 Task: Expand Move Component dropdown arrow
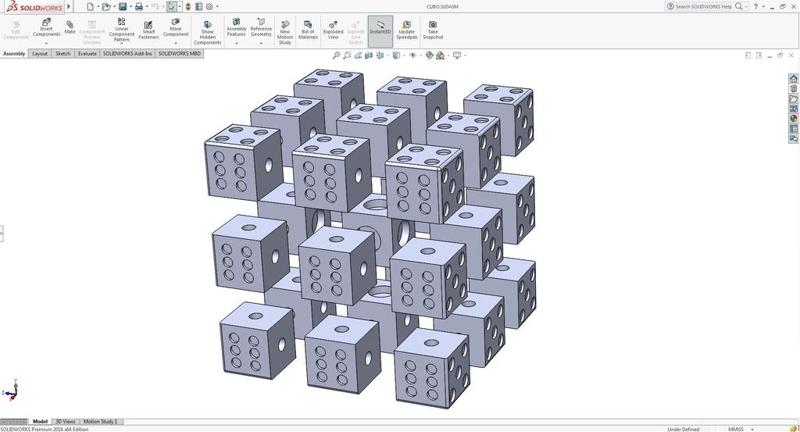point(176,43)
